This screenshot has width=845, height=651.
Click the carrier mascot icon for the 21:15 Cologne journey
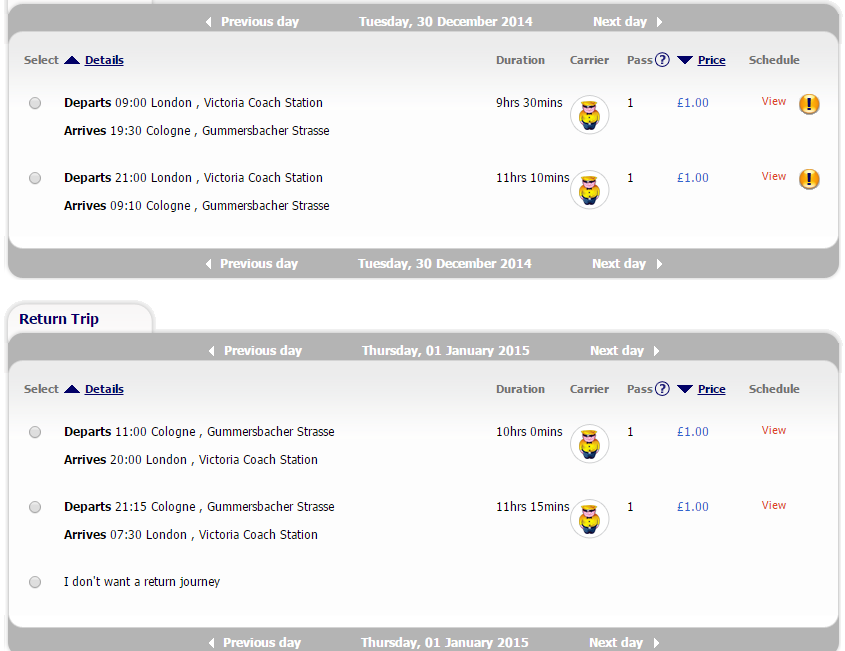[590, 518]
